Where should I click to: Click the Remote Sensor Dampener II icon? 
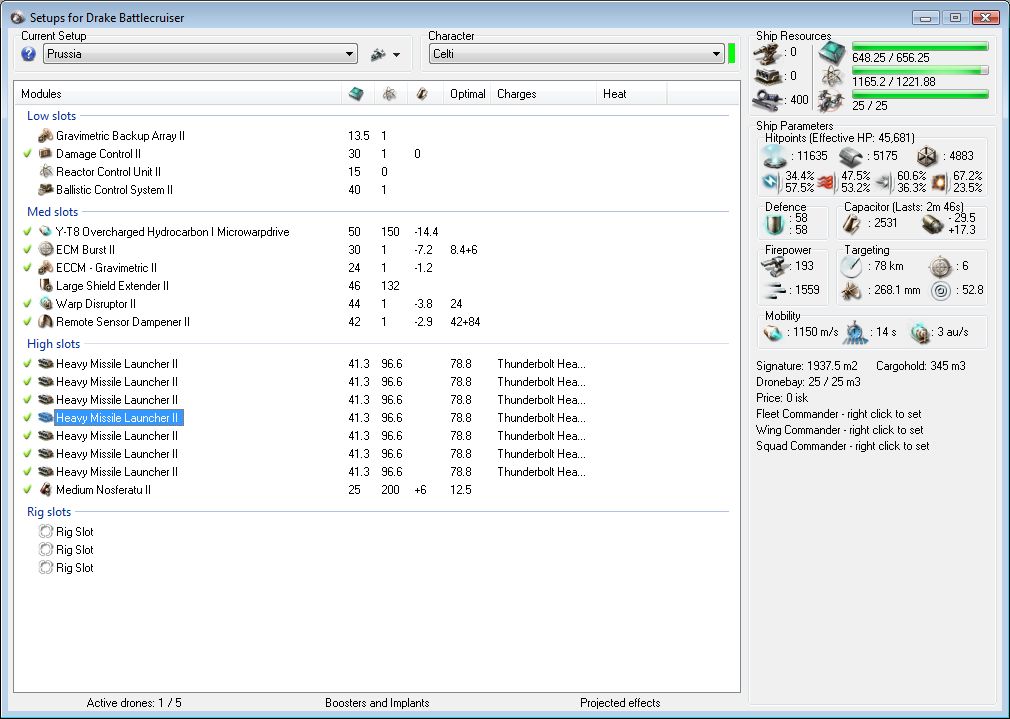45,322
